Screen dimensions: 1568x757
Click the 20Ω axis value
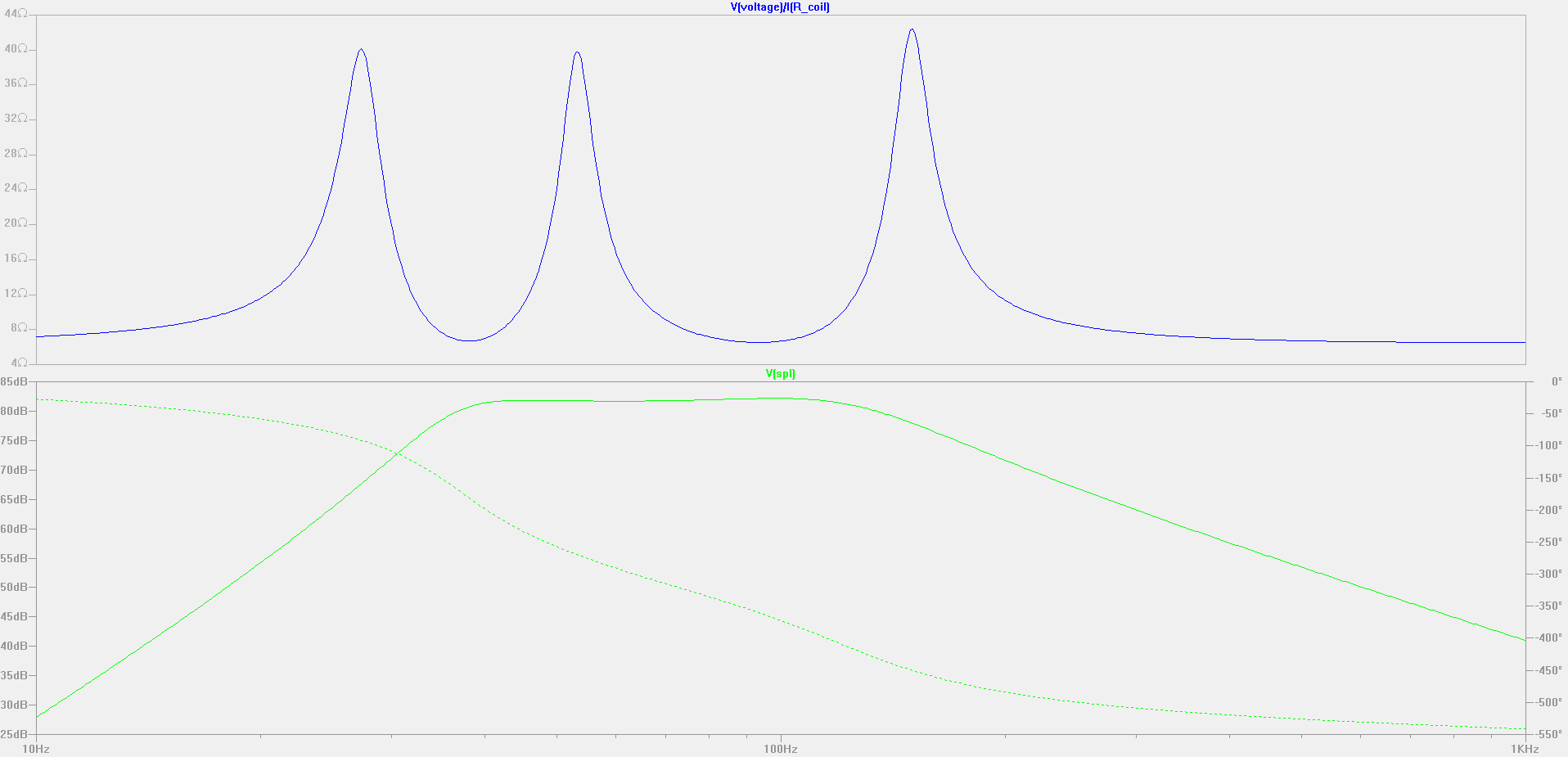tap(16, 223)
